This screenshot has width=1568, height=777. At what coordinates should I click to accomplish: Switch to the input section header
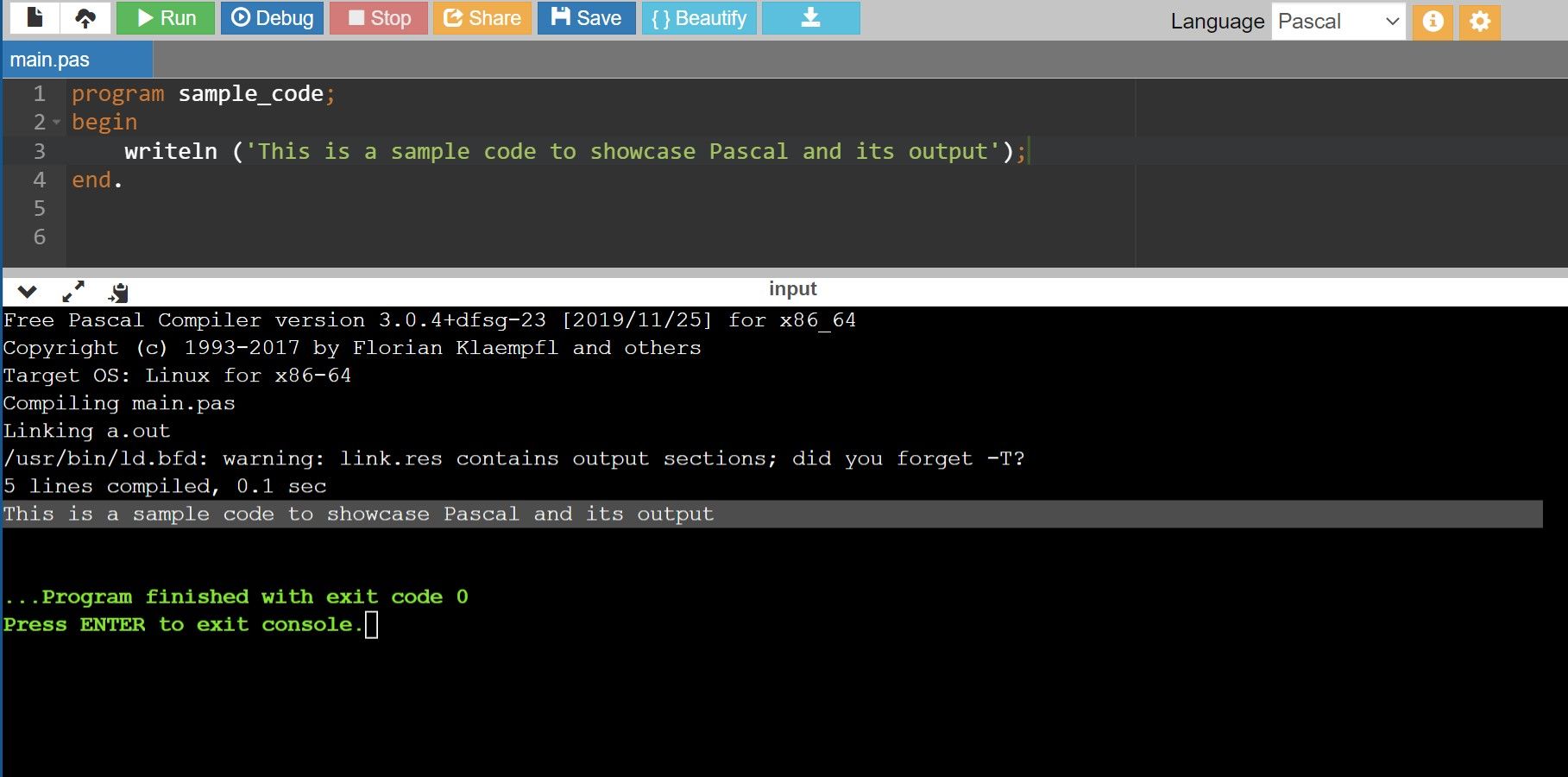click(x=790, y=288)
